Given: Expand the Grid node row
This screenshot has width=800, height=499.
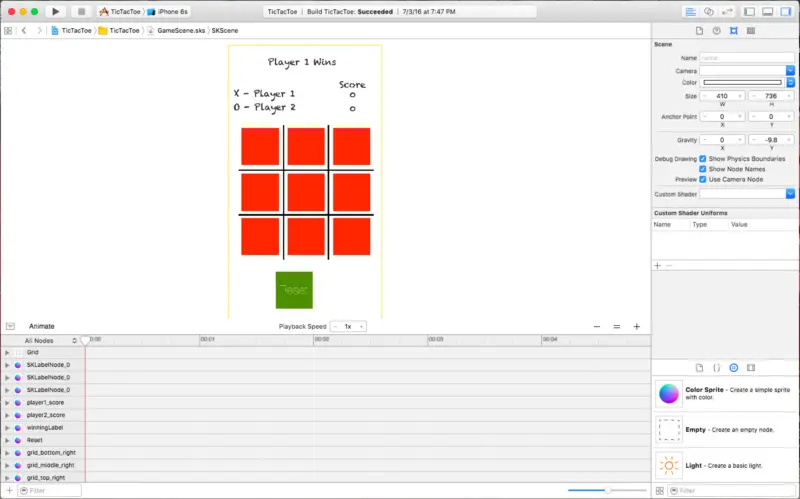Looking at the screenshot, I should pos(7,353).
